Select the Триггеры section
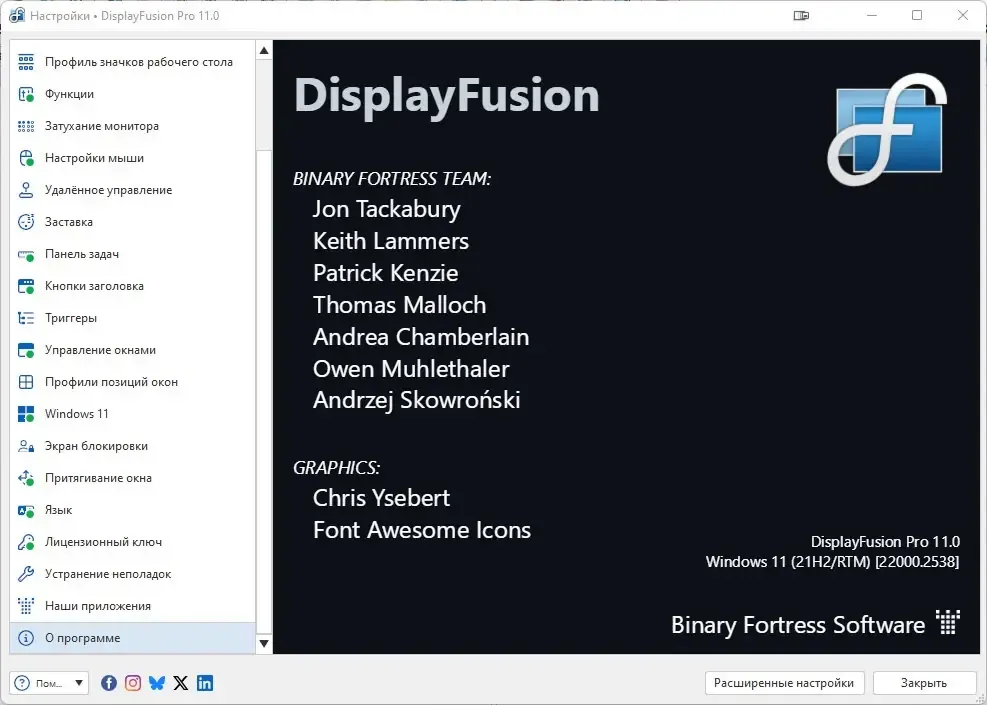The image size is (987, 705). [x=132, y=318]
